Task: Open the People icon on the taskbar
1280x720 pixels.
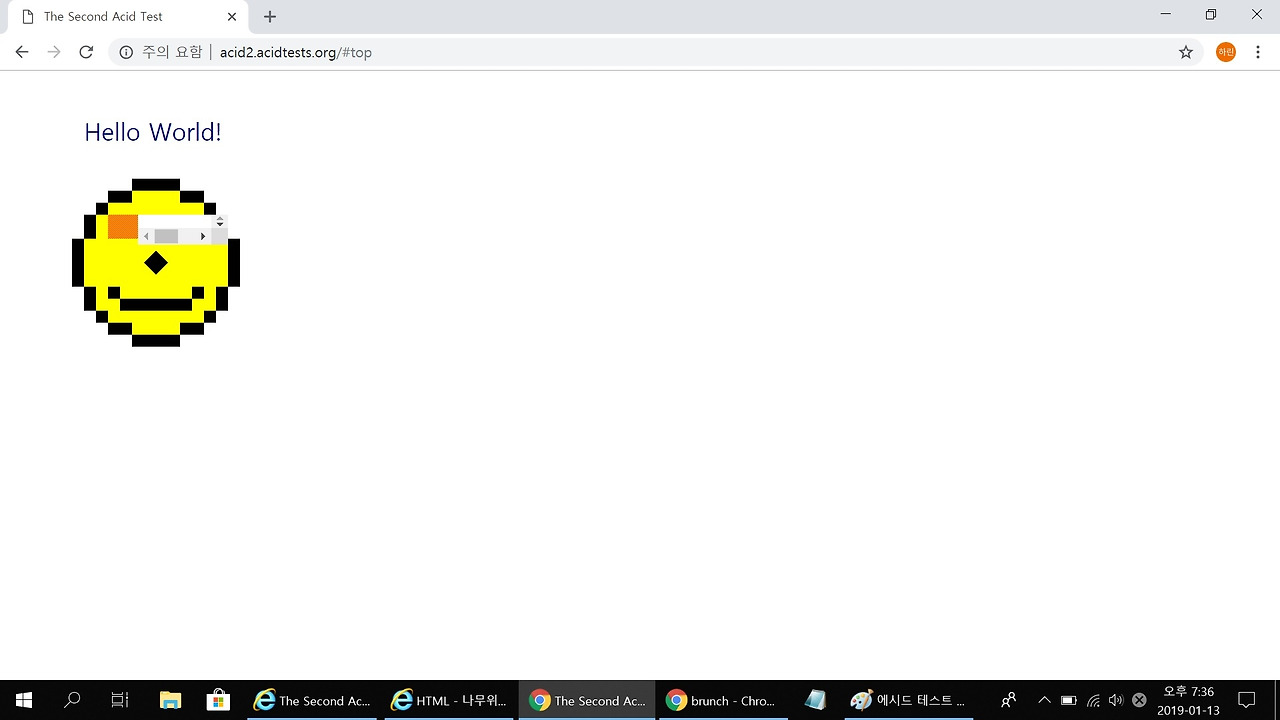Action: click(x=1009, y=700)
